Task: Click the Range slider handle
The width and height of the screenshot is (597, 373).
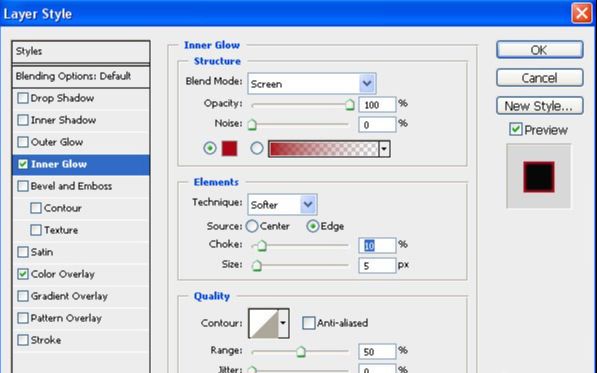Action: (x=301, y=352)
